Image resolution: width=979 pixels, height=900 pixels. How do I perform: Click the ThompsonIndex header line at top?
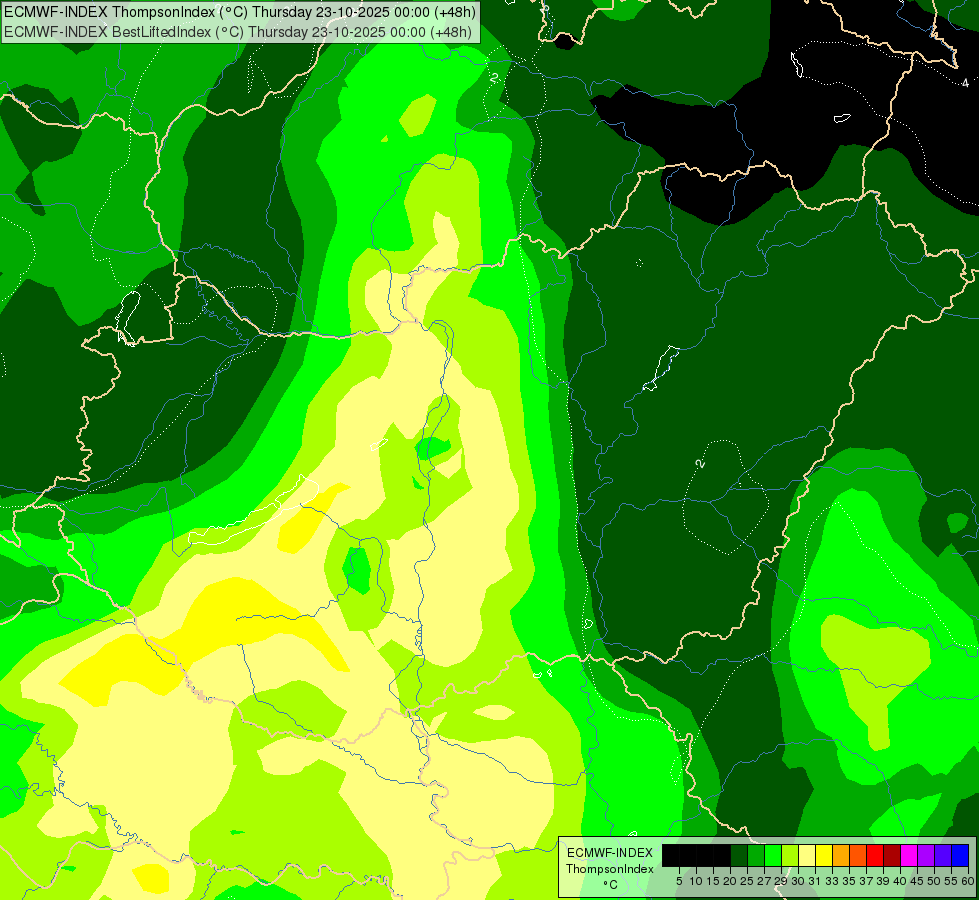(x=240, y=11)
